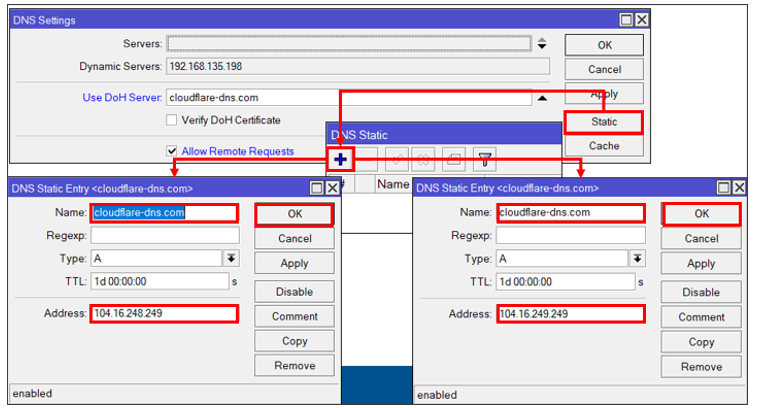Close the DNS Settings window
The height and width of the screenshot is (408, 762).
pyautogui.click(x=641, y=20)
